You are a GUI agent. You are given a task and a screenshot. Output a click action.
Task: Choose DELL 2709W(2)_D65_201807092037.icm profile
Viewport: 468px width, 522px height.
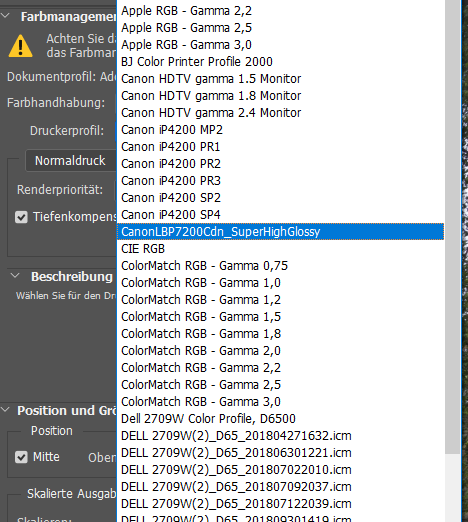point(281,487)
